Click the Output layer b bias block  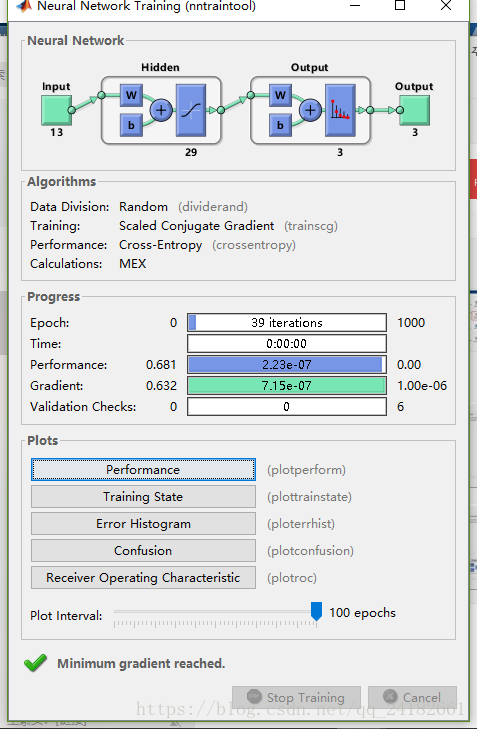(x=280, y=125)
